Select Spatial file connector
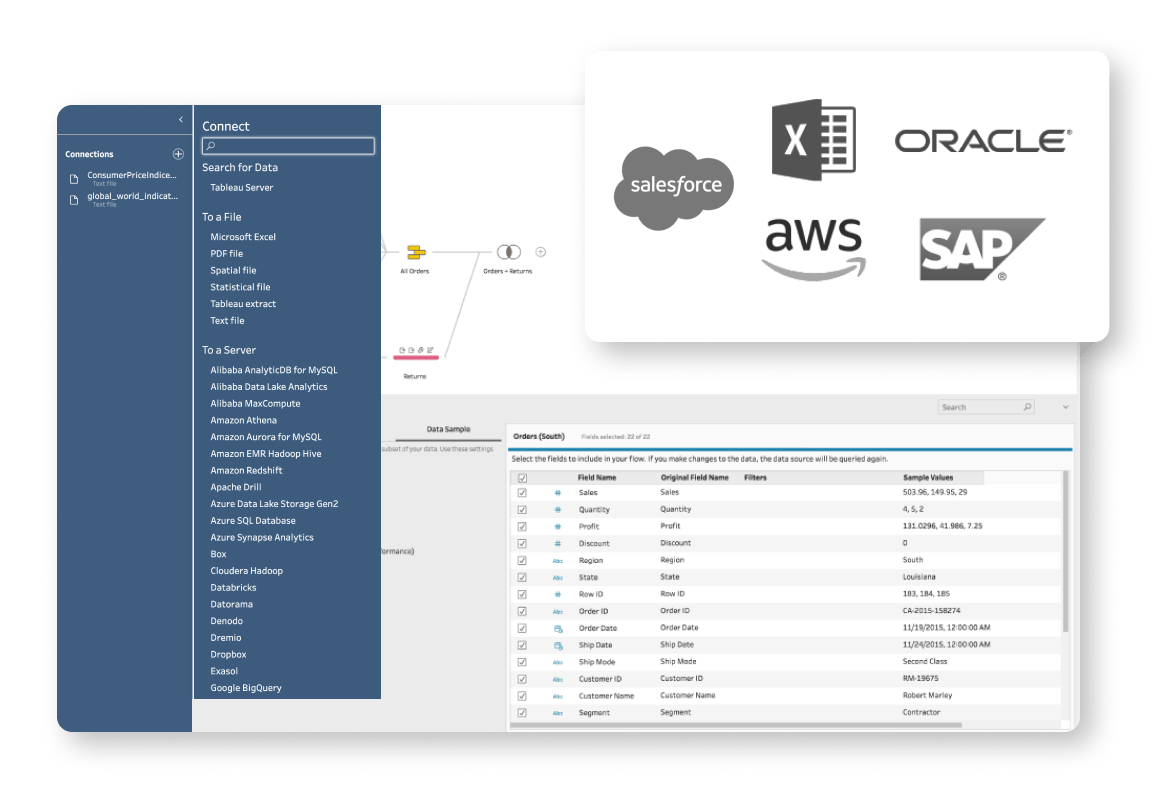The width and height of the screenshot is (1170, 801). click(x=234, y=270)
